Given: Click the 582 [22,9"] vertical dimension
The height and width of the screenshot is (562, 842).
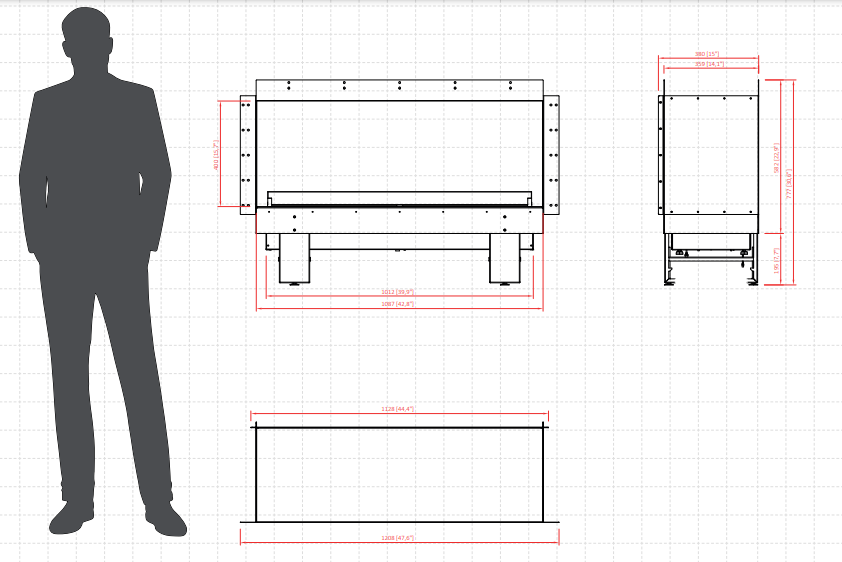Looking at the screenshot, I should pos(776,158).
